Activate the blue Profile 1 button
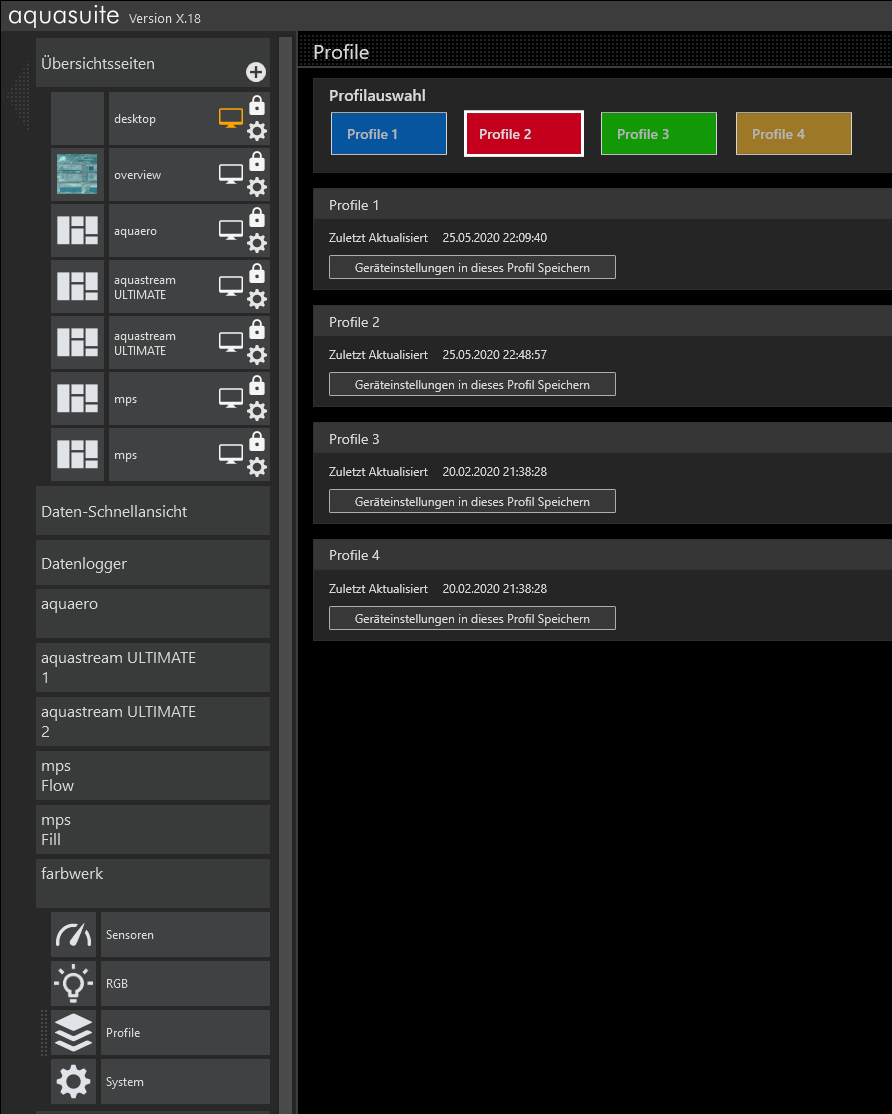The image size is (892, 1114). [388, 134]
